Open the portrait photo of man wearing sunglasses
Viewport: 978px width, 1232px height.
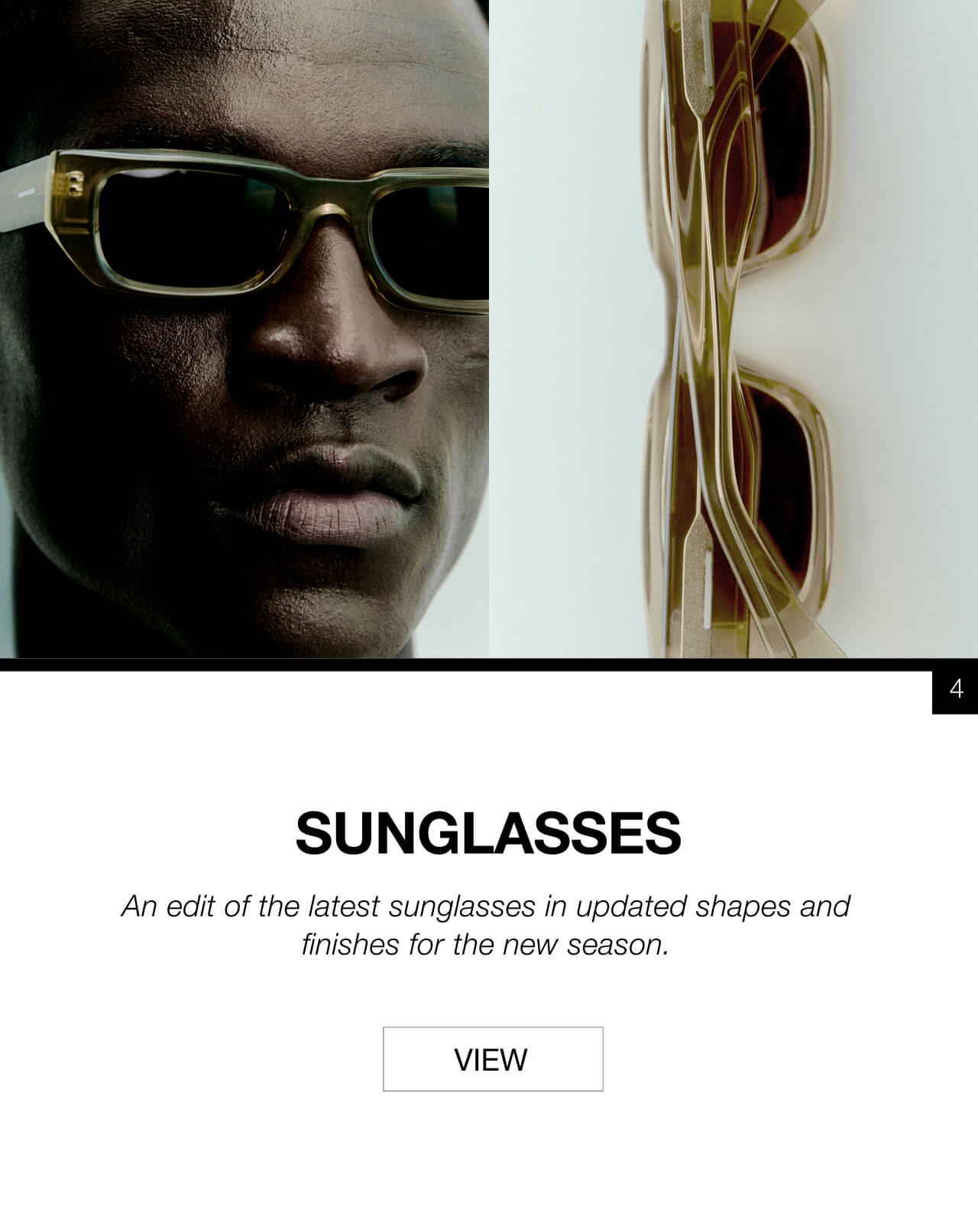pos(244,329)
